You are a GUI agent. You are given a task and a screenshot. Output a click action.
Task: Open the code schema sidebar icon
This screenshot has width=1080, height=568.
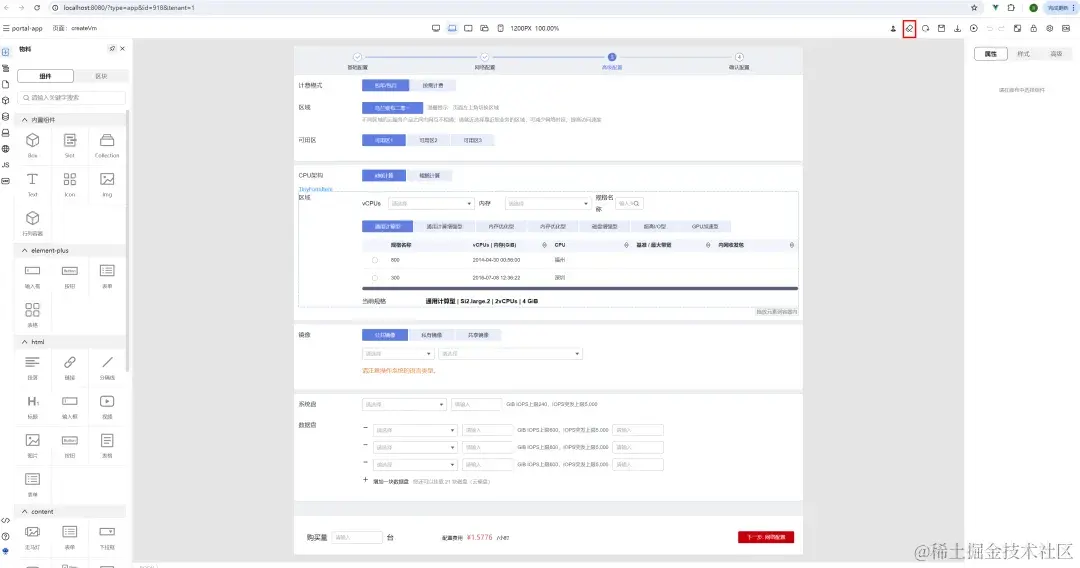(x=6, y=520)
